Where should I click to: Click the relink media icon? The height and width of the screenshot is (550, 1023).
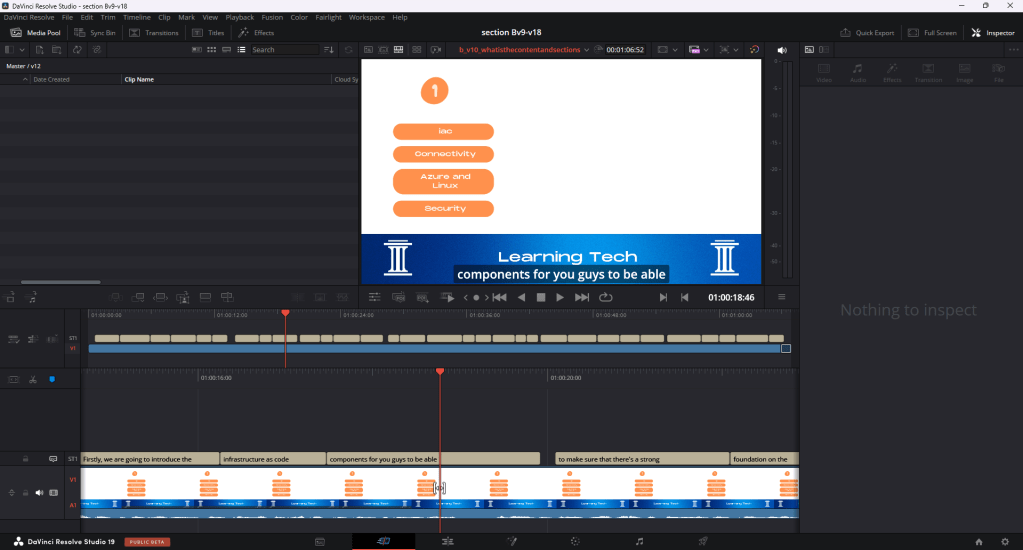tap(97, 50)
